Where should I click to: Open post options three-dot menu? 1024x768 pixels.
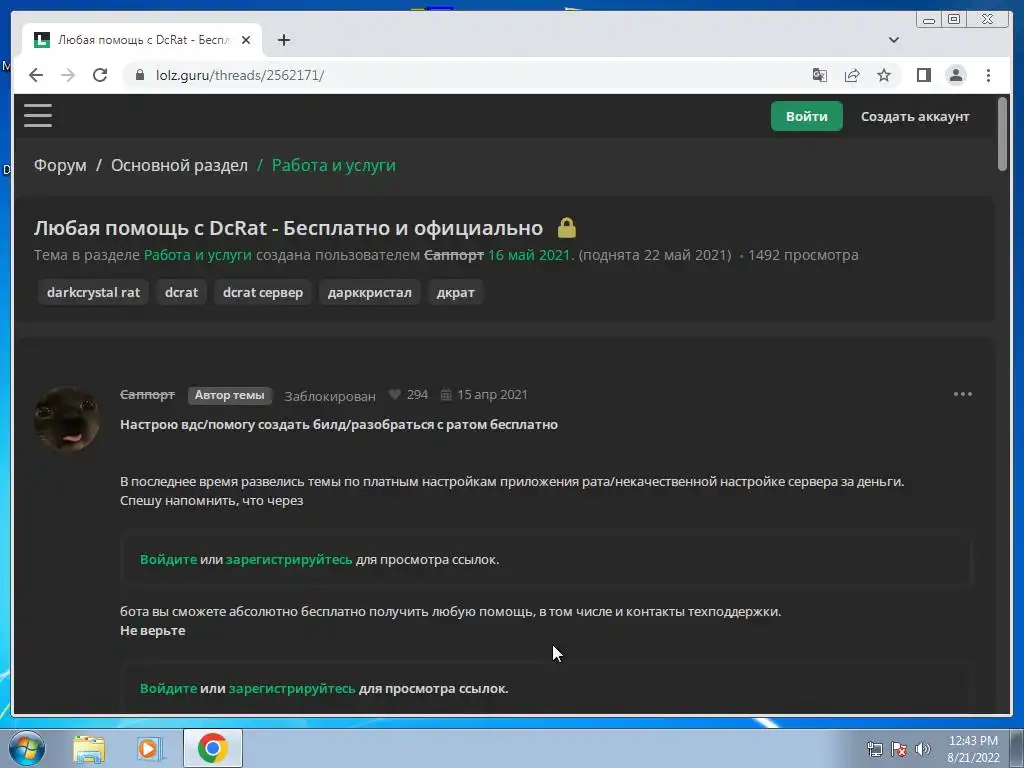(963, 394)
